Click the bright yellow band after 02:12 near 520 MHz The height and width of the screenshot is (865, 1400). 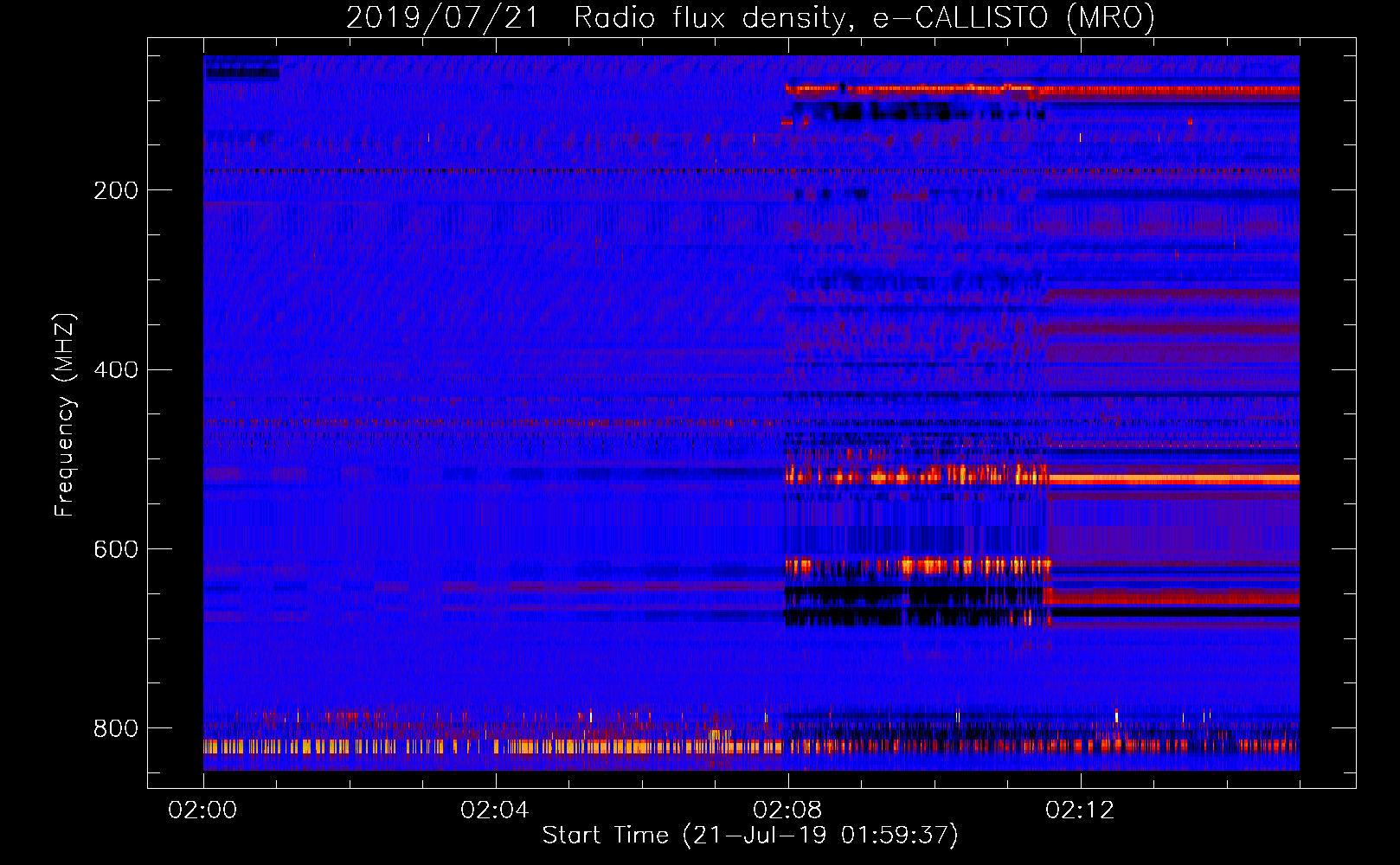[x=1173, y=478]
